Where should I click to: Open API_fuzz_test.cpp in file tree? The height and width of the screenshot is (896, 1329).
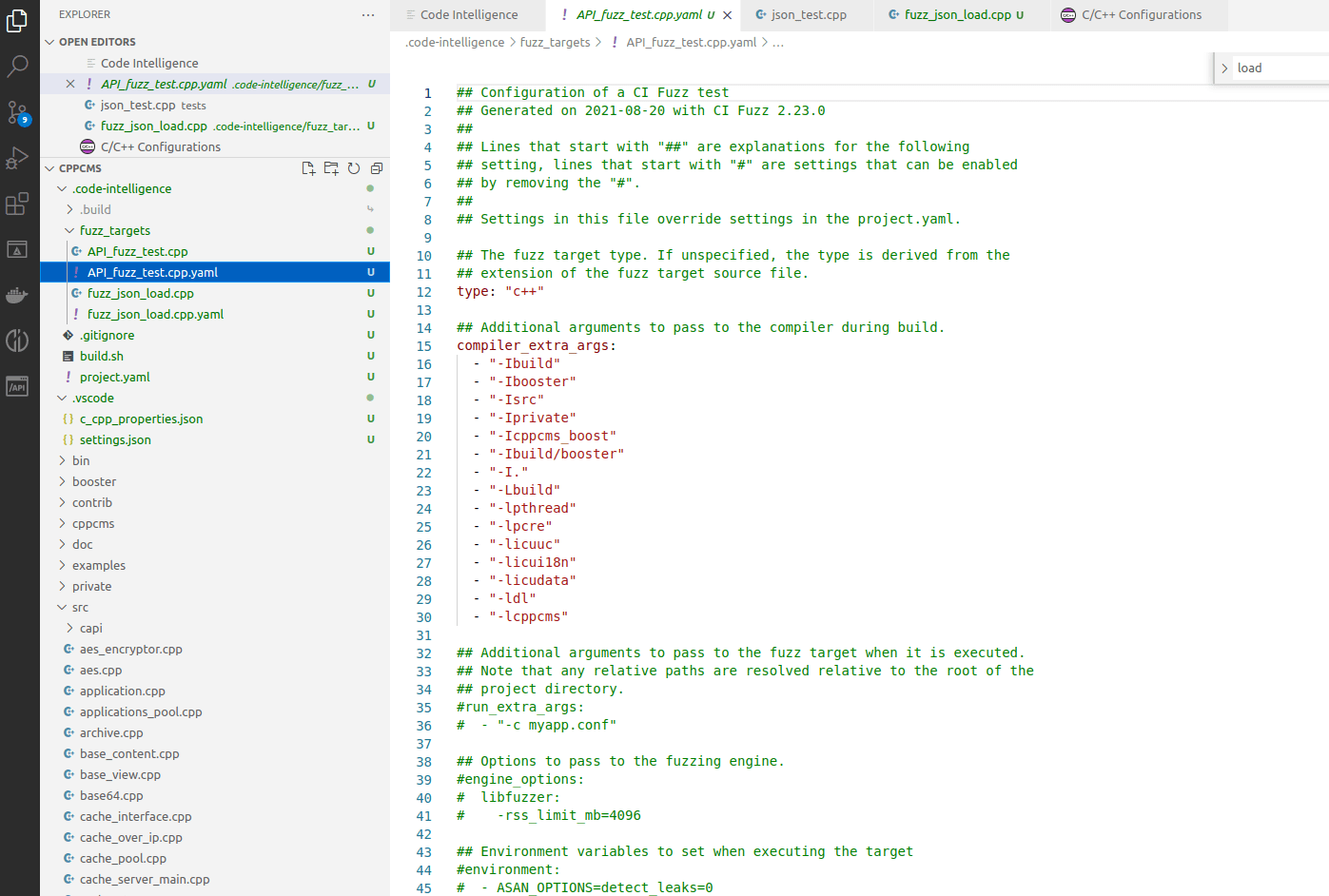point(215,252)
